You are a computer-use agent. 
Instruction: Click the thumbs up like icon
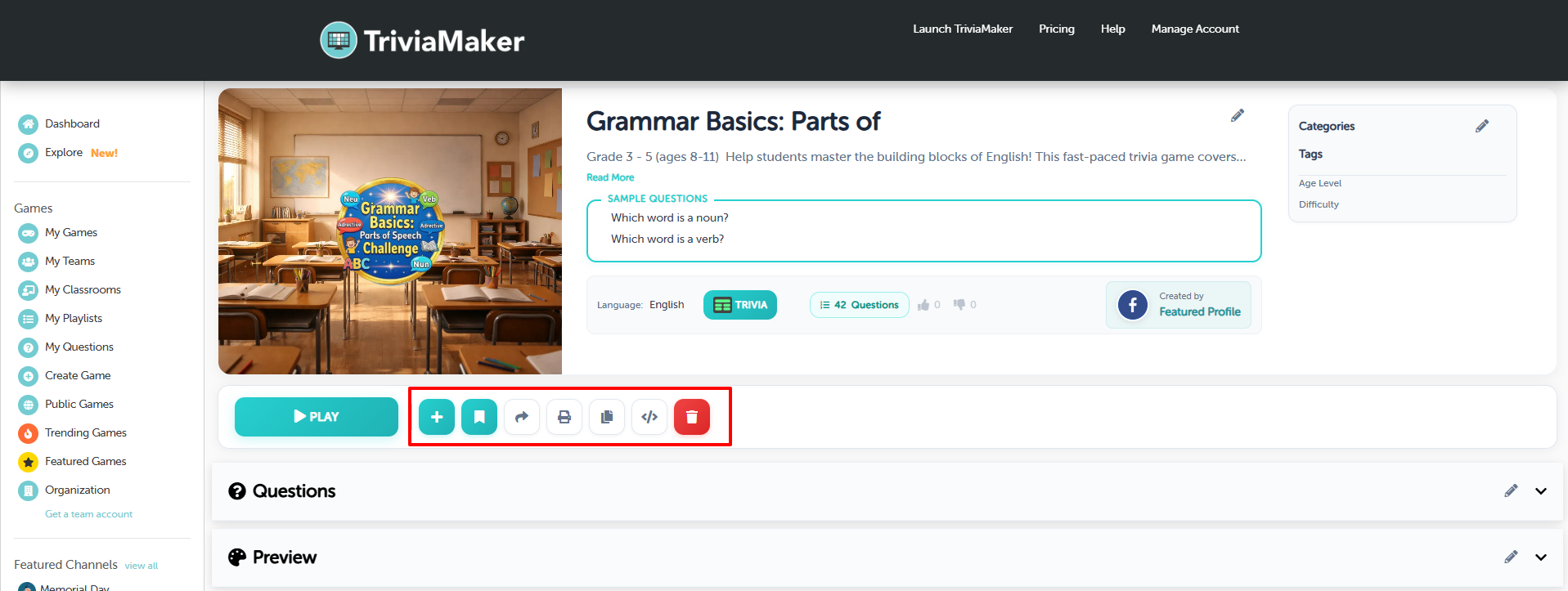tap(923, 305)
